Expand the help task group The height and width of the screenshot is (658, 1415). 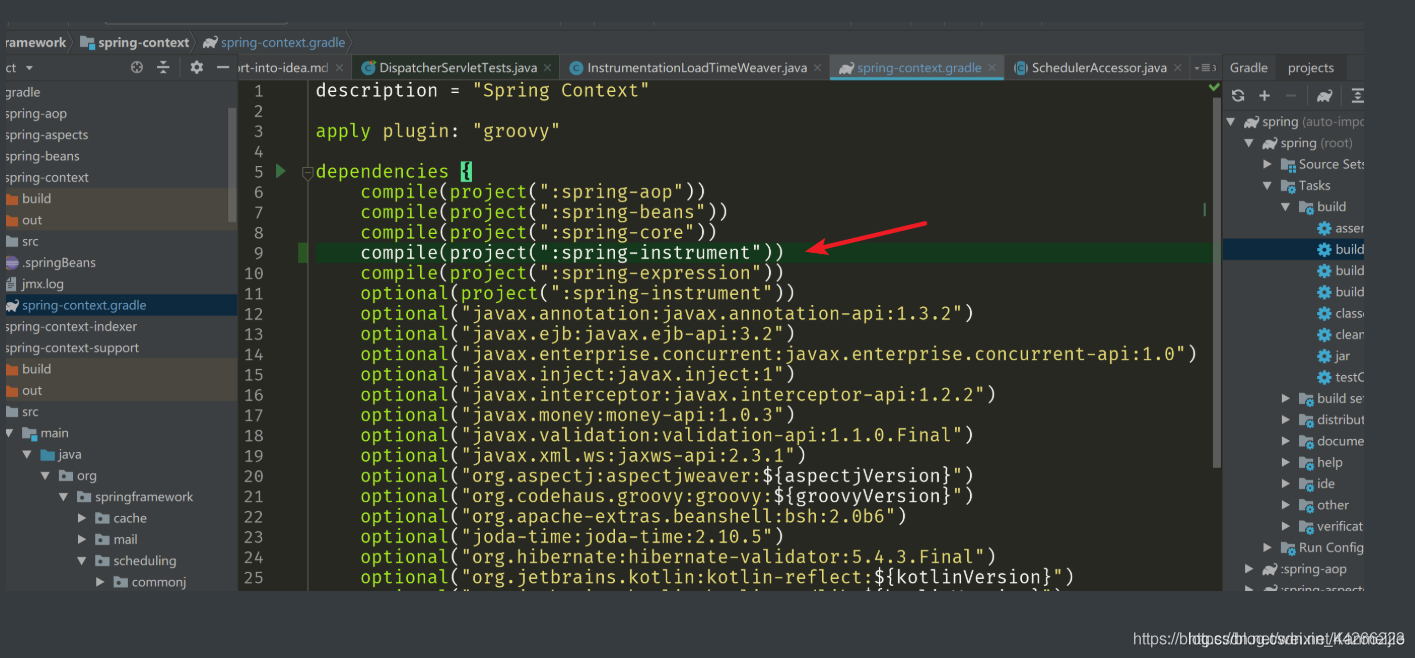(1286, 462)
